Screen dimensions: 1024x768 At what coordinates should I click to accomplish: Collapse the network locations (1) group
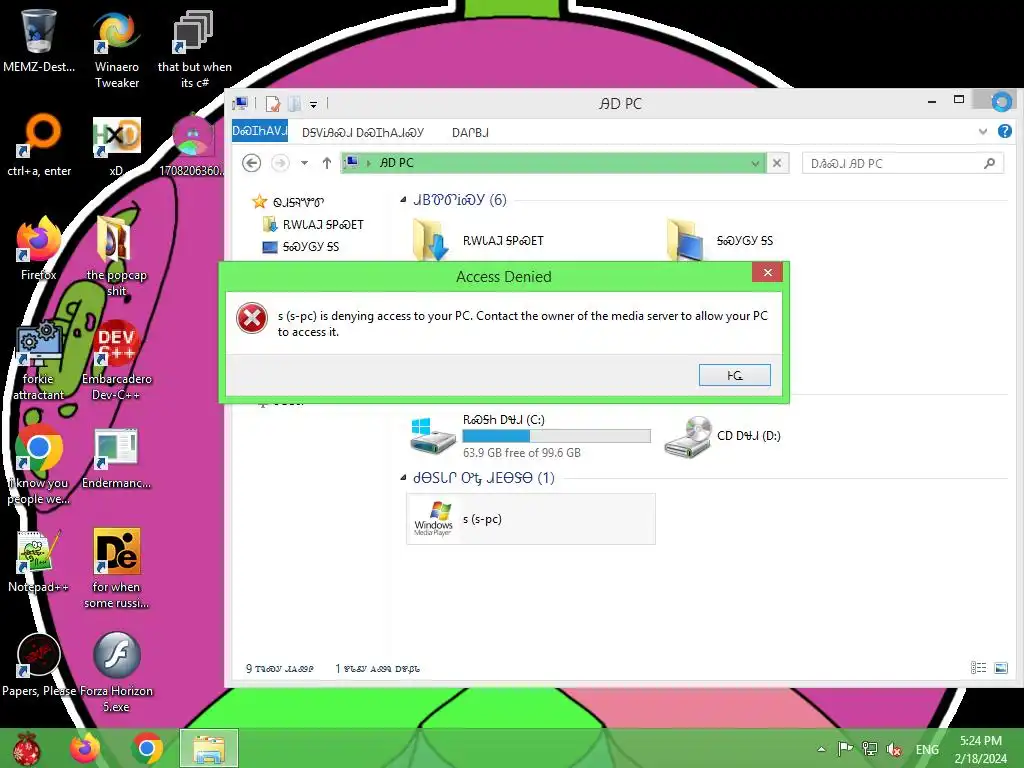[x=403, y=478]
